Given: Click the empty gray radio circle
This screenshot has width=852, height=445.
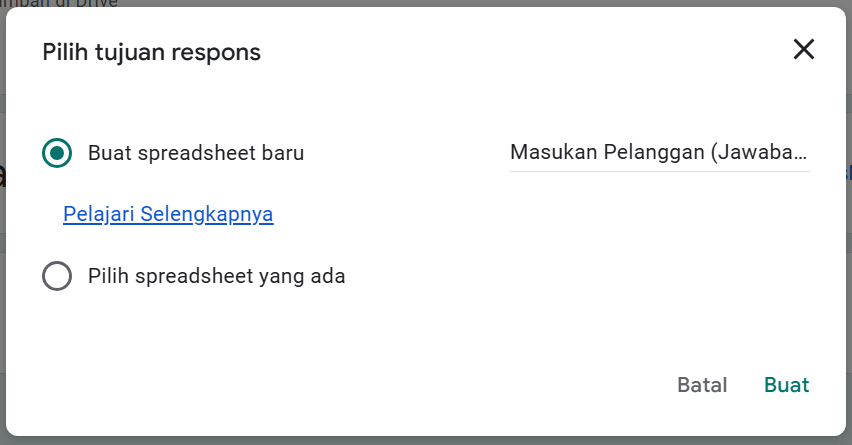Looking at the screenshot, I should point(57,276).
